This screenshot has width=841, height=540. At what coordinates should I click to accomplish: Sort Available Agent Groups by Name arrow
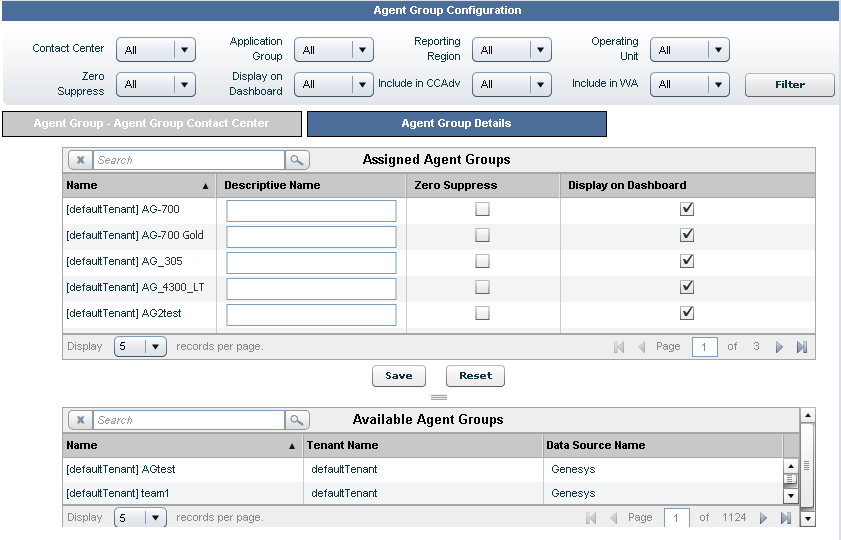292,446
